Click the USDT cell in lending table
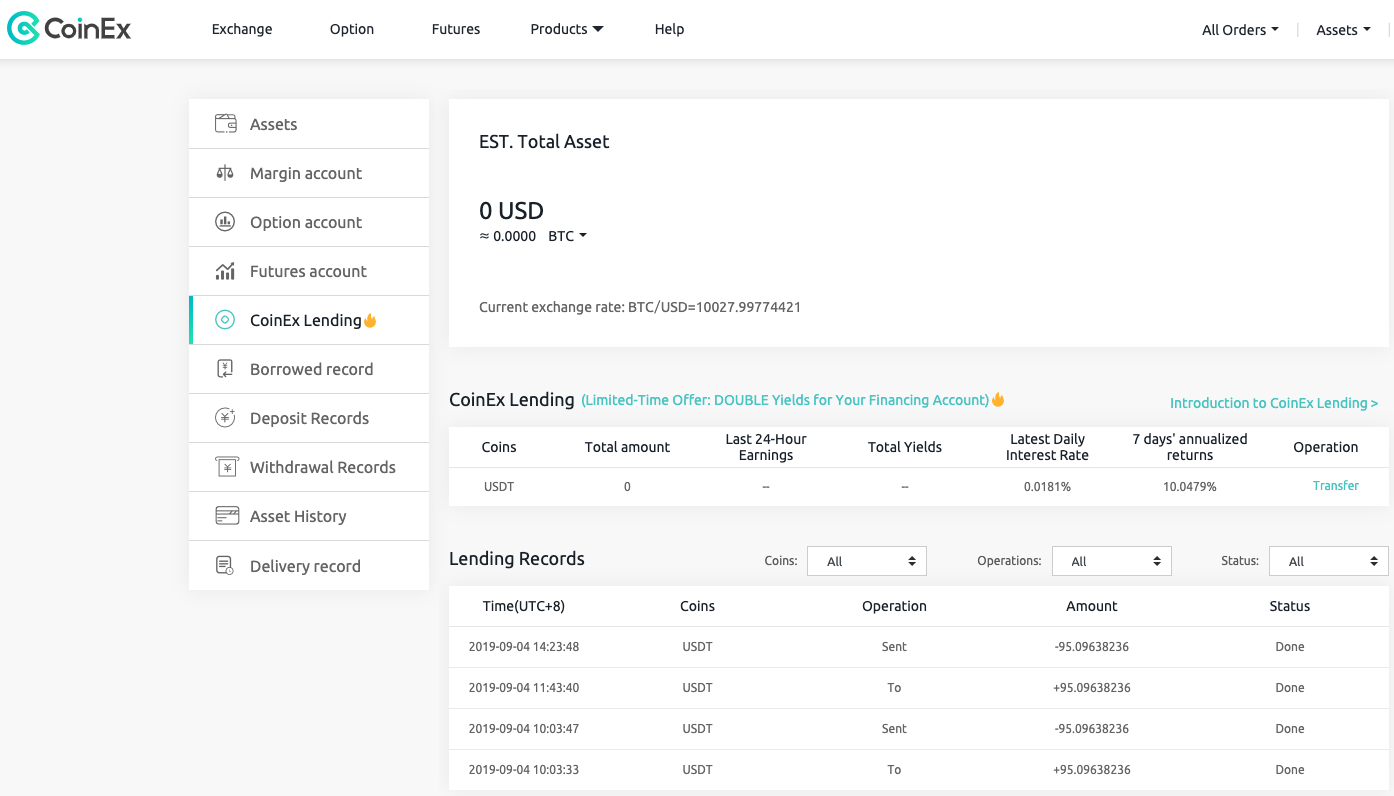 pos(499,487)
